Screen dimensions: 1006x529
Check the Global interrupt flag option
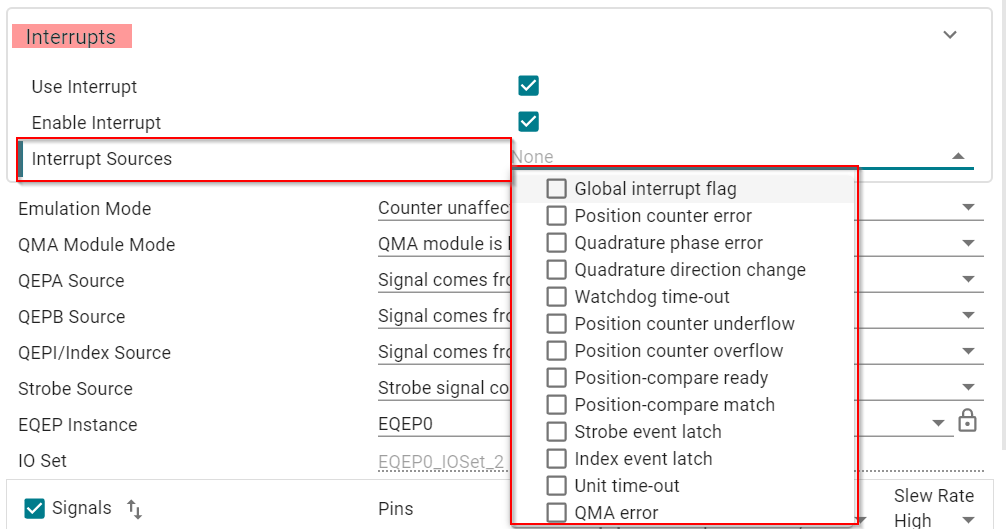(557, 188)
